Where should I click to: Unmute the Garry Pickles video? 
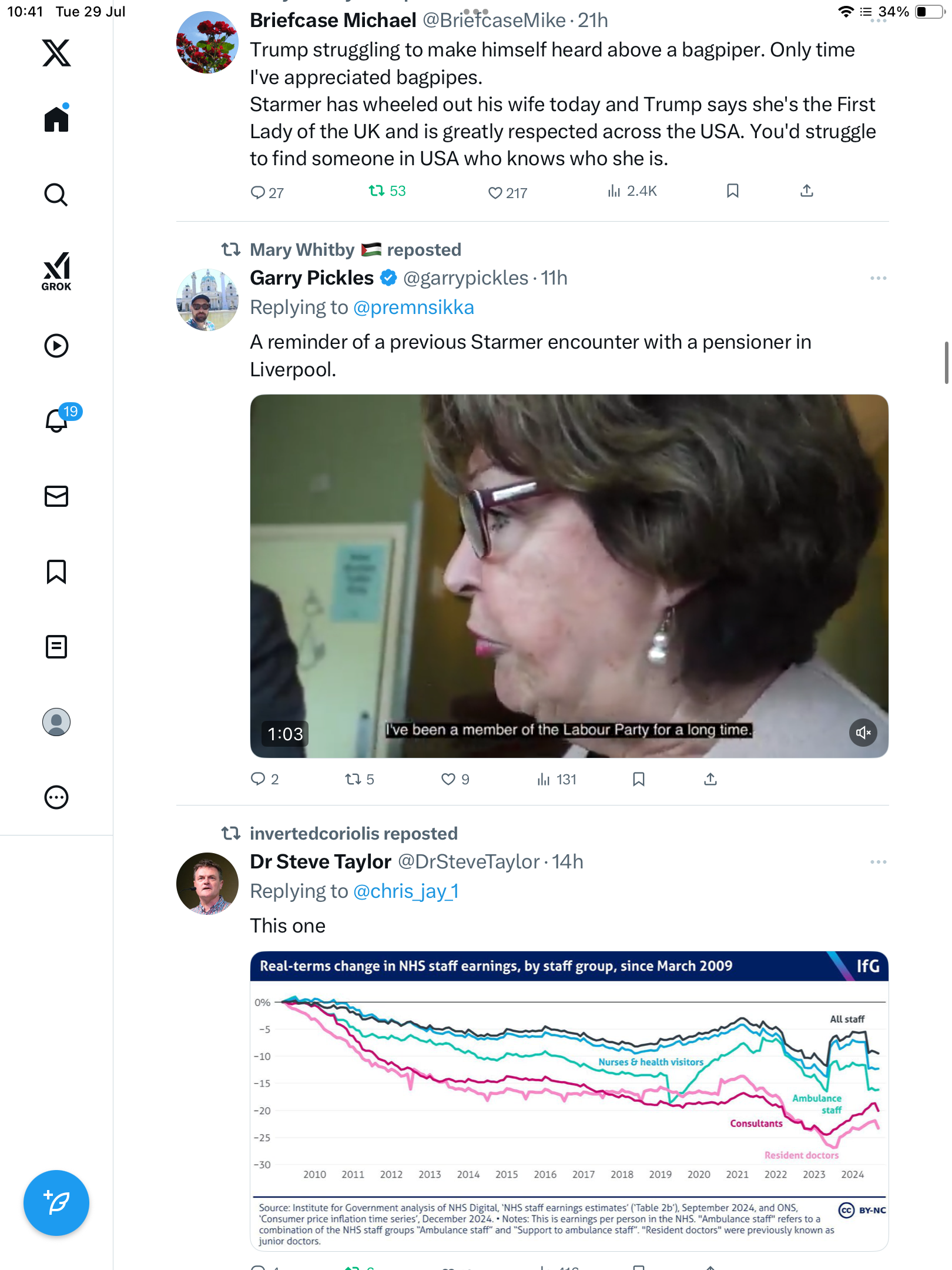click(863, 733)
